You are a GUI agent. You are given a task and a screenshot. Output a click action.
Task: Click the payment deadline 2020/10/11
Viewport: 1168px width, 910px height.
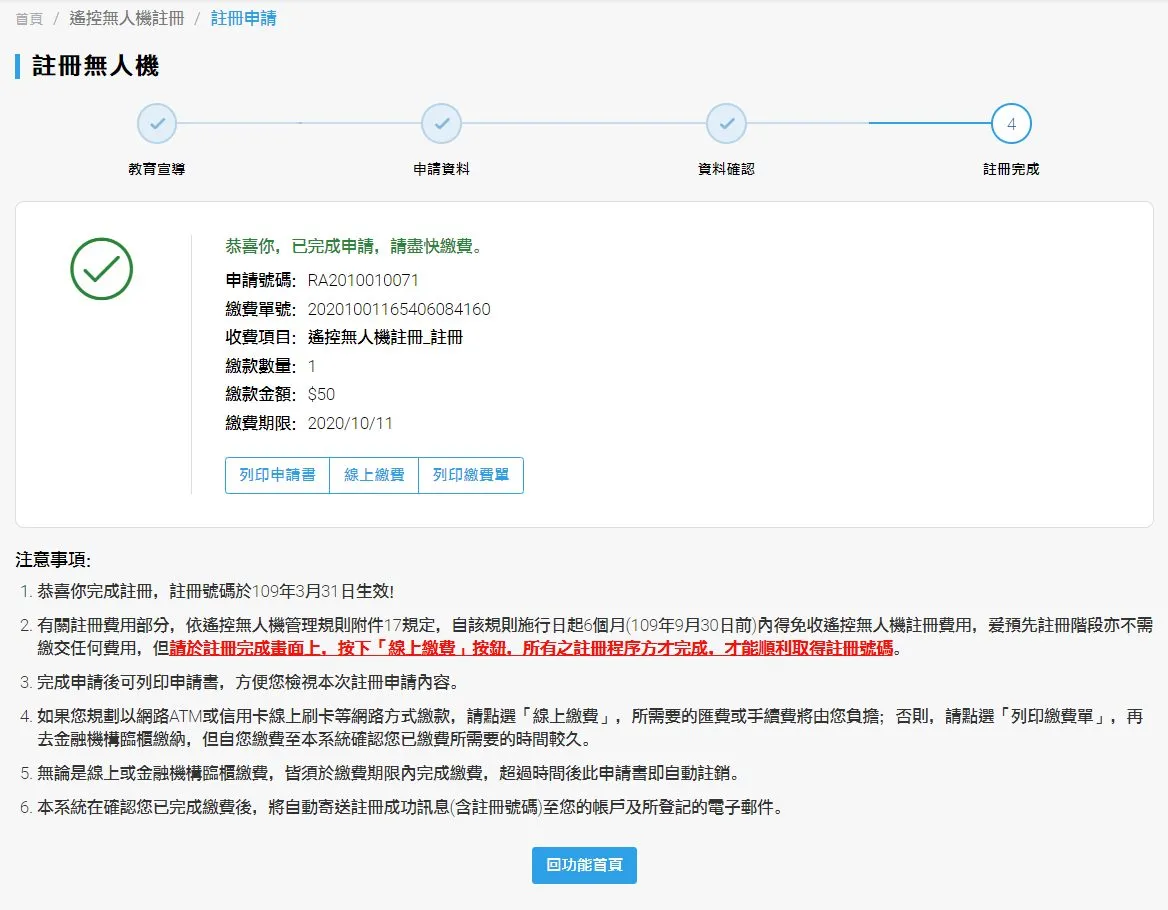point(350,423)
